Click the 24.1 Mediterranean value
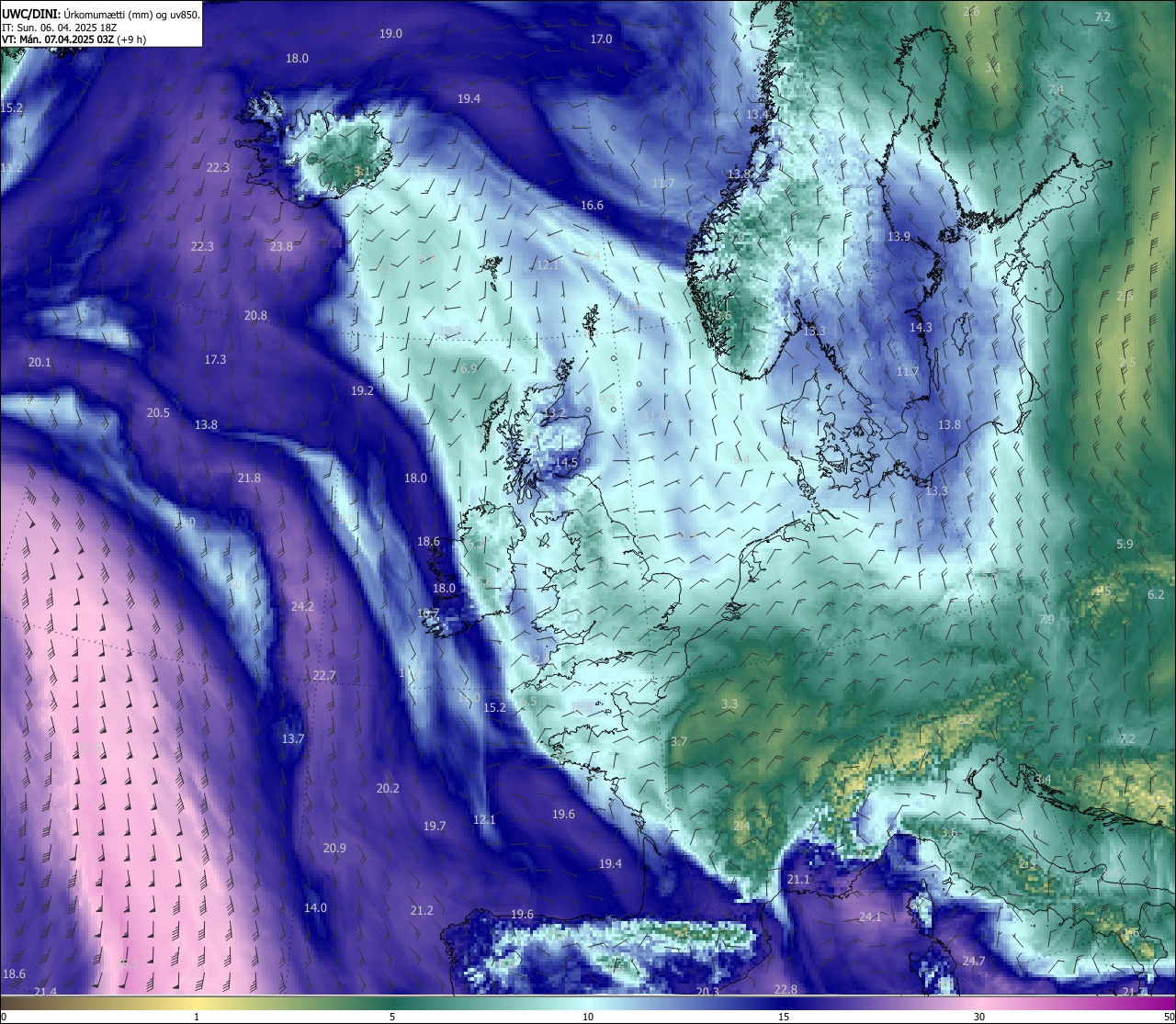This screenshot has width=1176, height=1024. [870, 917]
